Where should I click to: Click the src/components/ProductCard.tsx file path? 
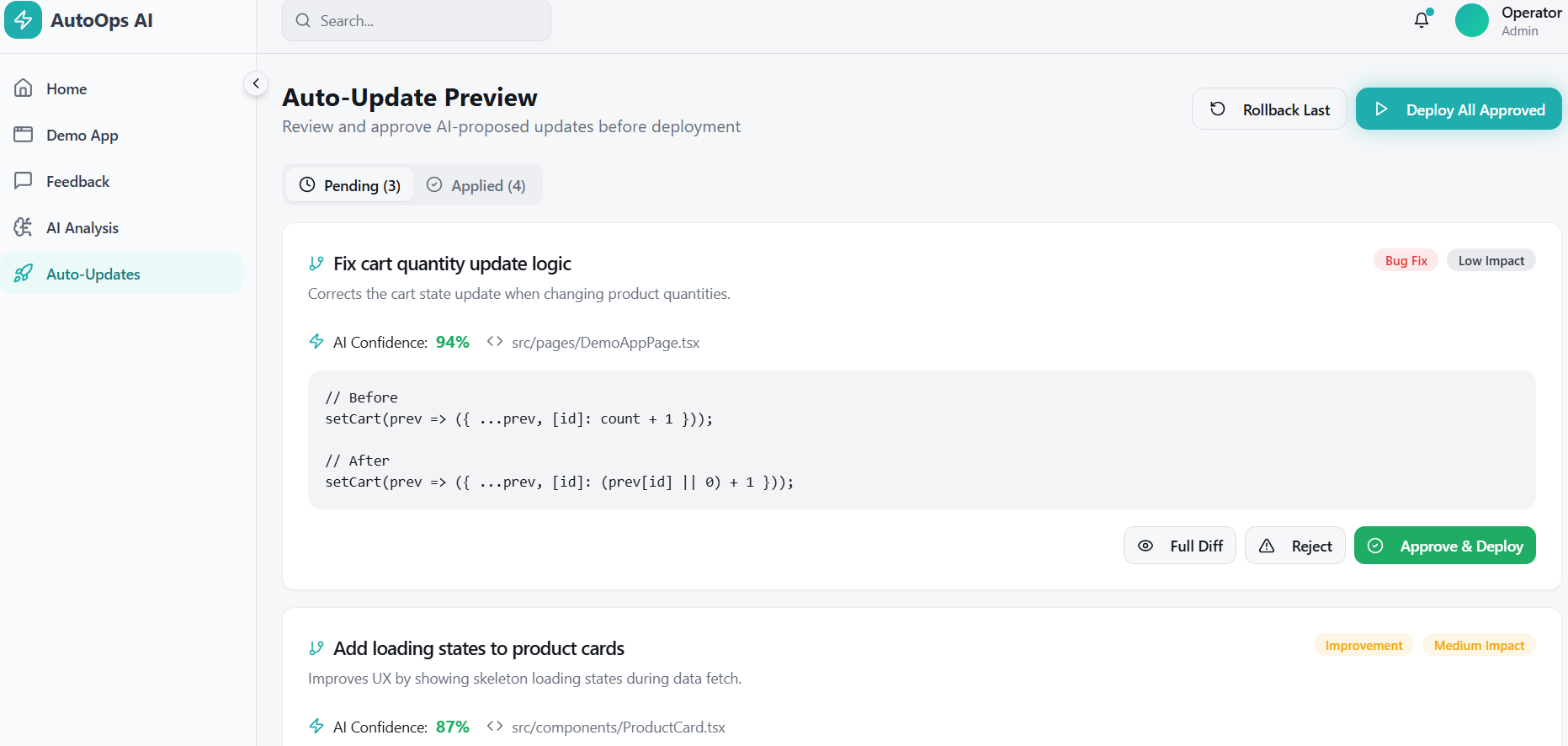618,727
